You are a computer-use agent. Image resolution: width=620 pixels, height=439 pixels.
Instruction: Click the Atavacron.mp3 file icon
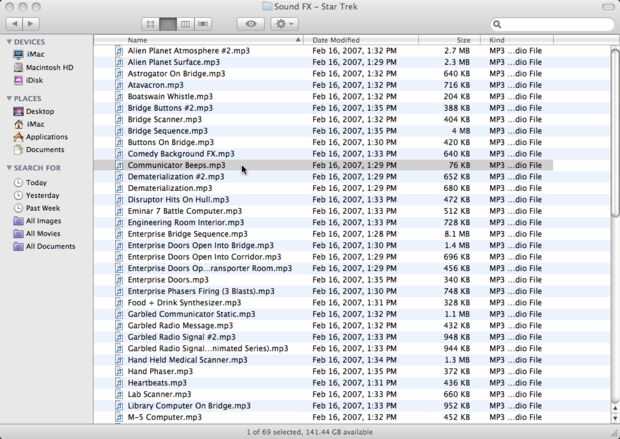point(119,85)
